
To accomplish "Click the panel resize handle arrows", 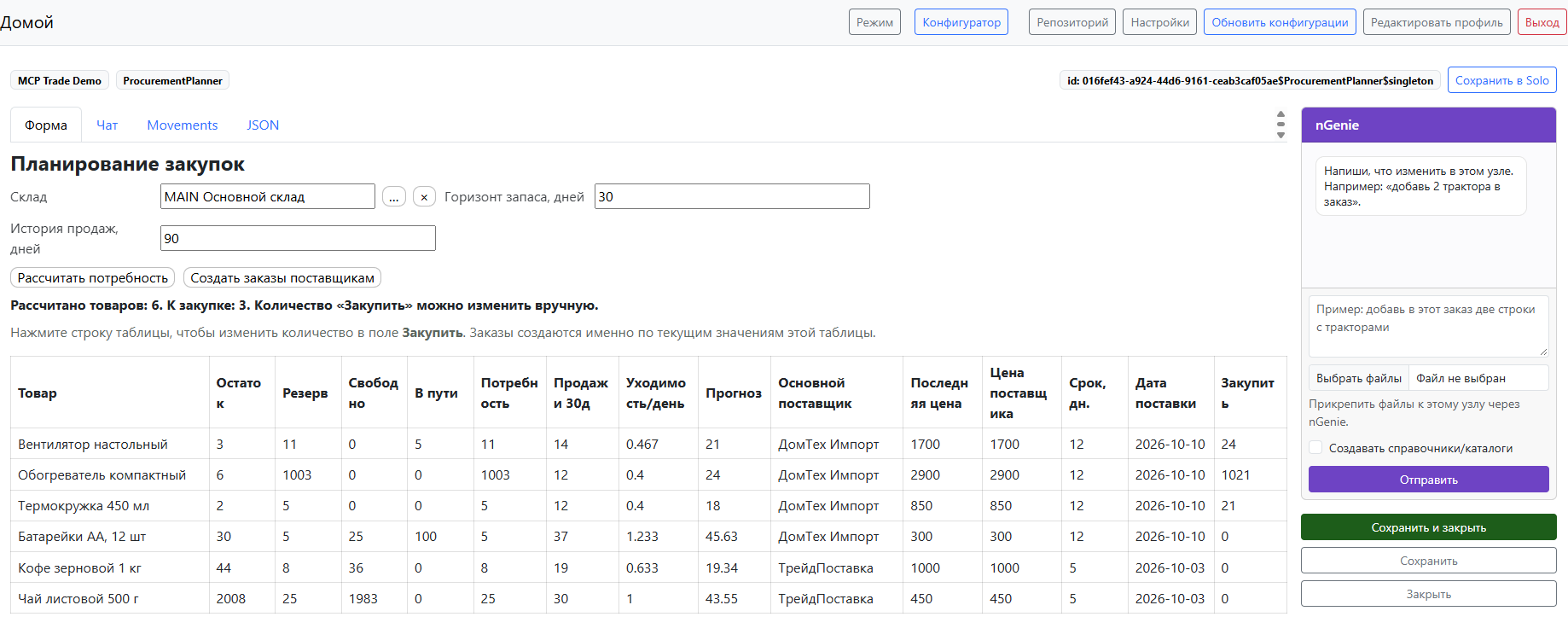I will click(x=1280, y=125).
